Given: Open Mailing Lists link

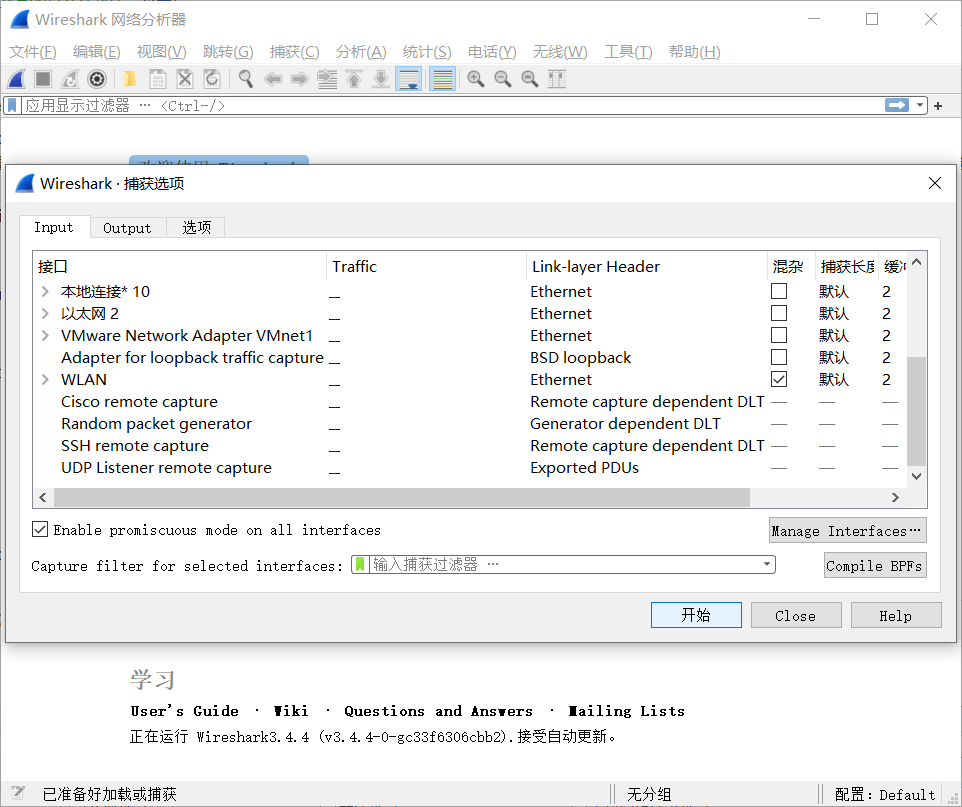Looking at the screenshot, I should (x=626, y=711).
